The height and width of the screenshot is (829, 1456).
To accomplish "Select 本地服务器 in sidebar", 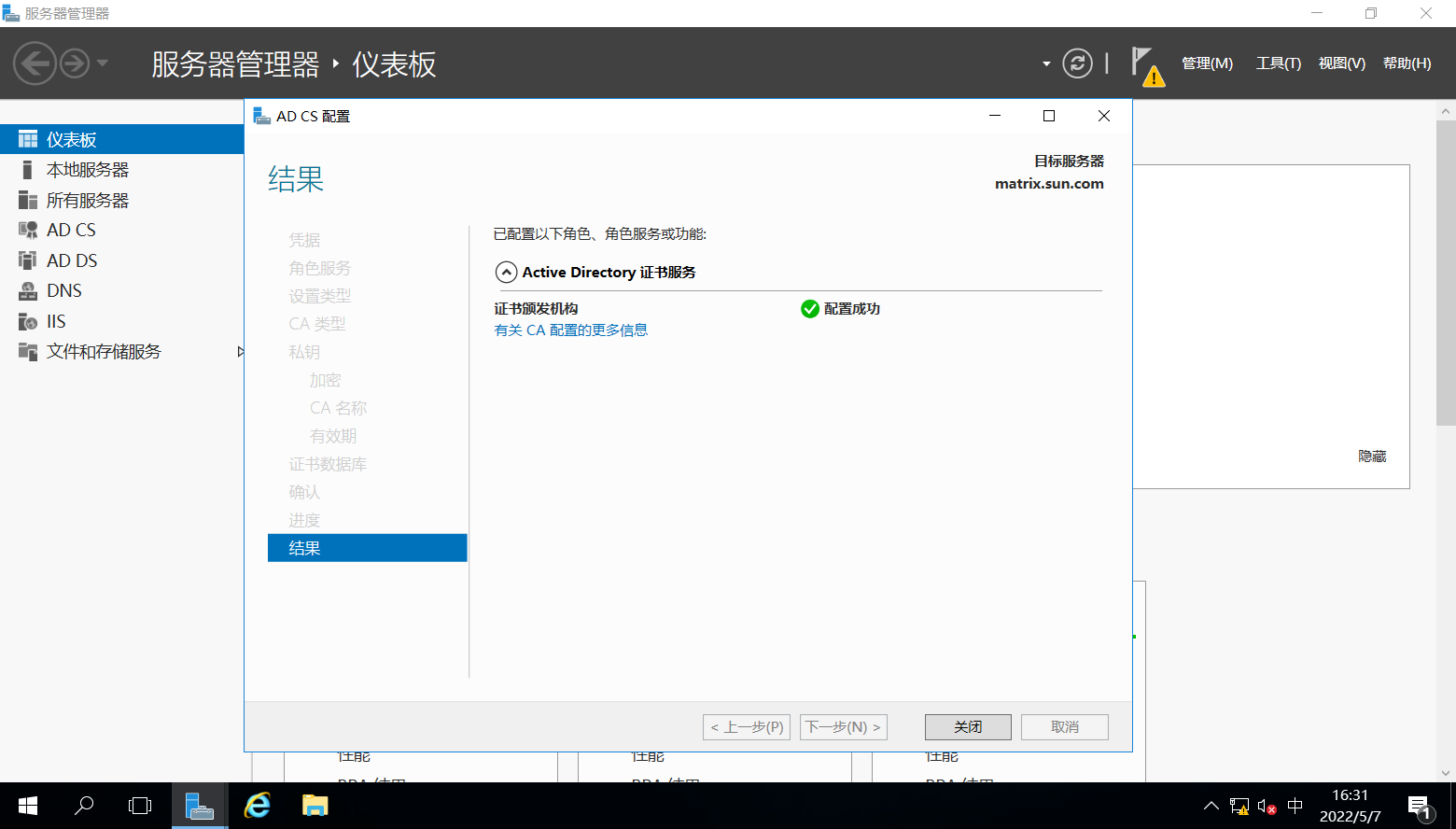I will pos(88,170).
